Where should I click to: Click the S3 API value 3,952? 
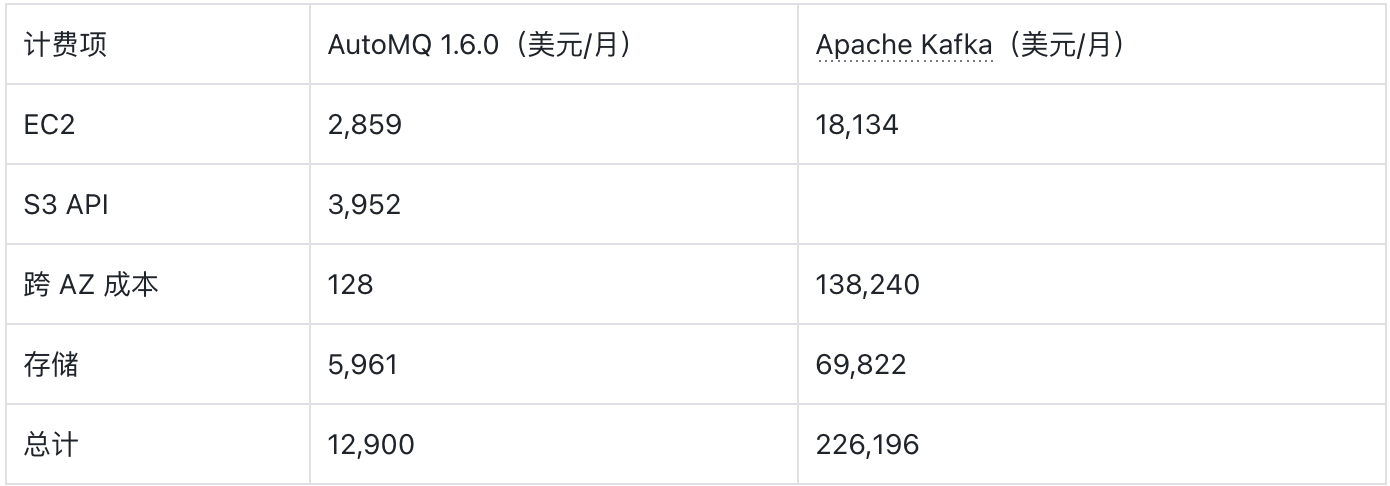click(364, 205)
